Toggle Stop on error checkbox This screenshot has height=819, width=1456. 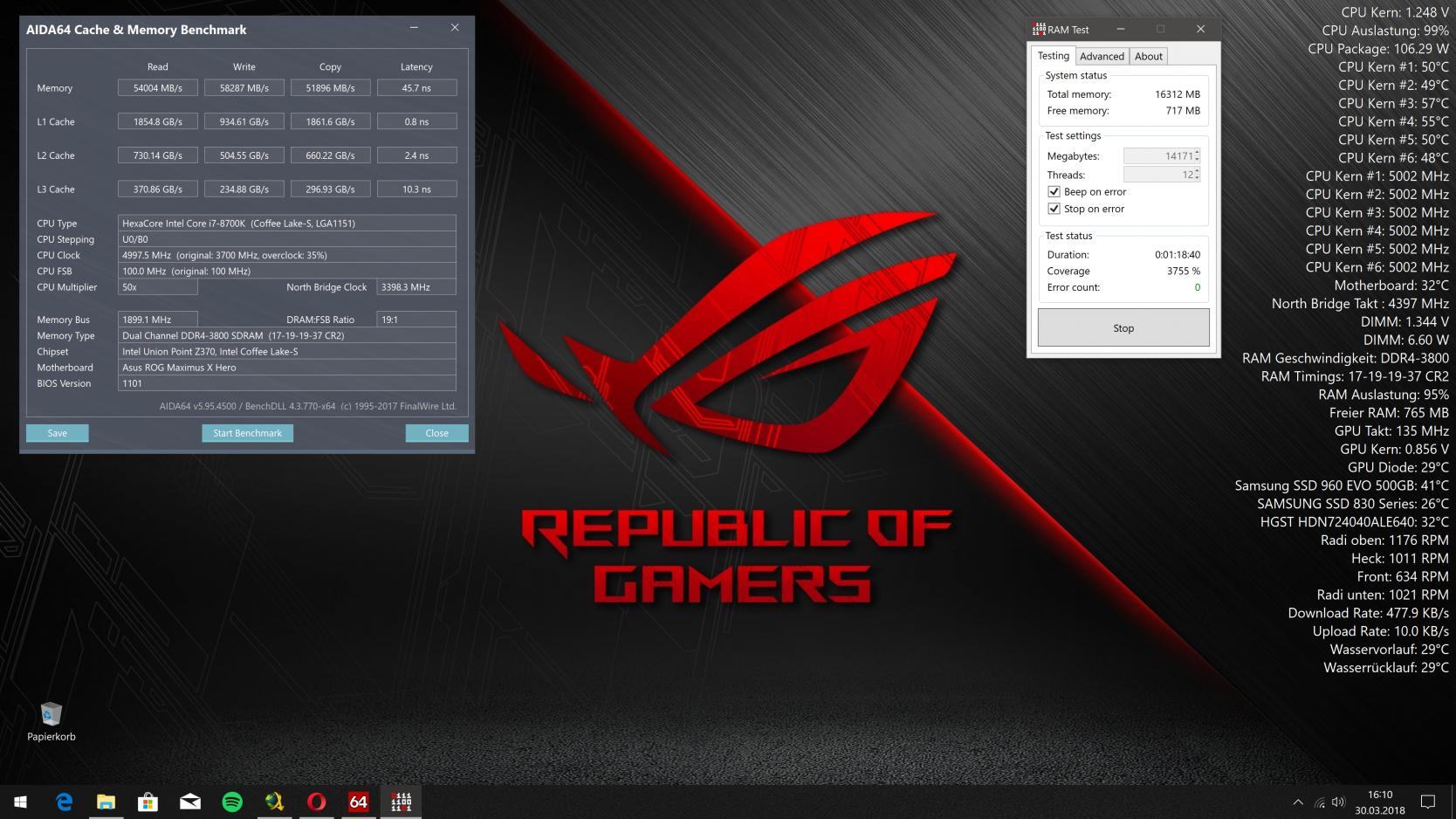tap(1054, 209)
